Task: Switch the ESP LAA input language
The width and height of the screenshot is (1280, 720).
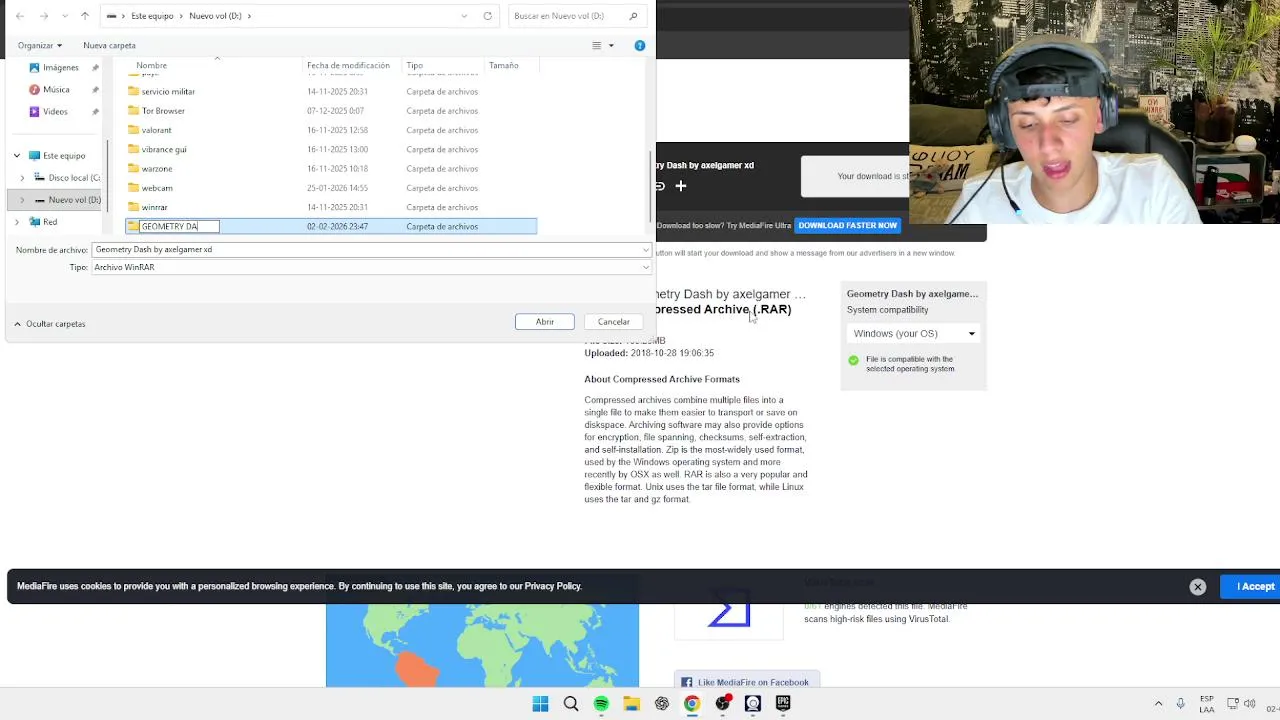Action: coord(1207,704)
